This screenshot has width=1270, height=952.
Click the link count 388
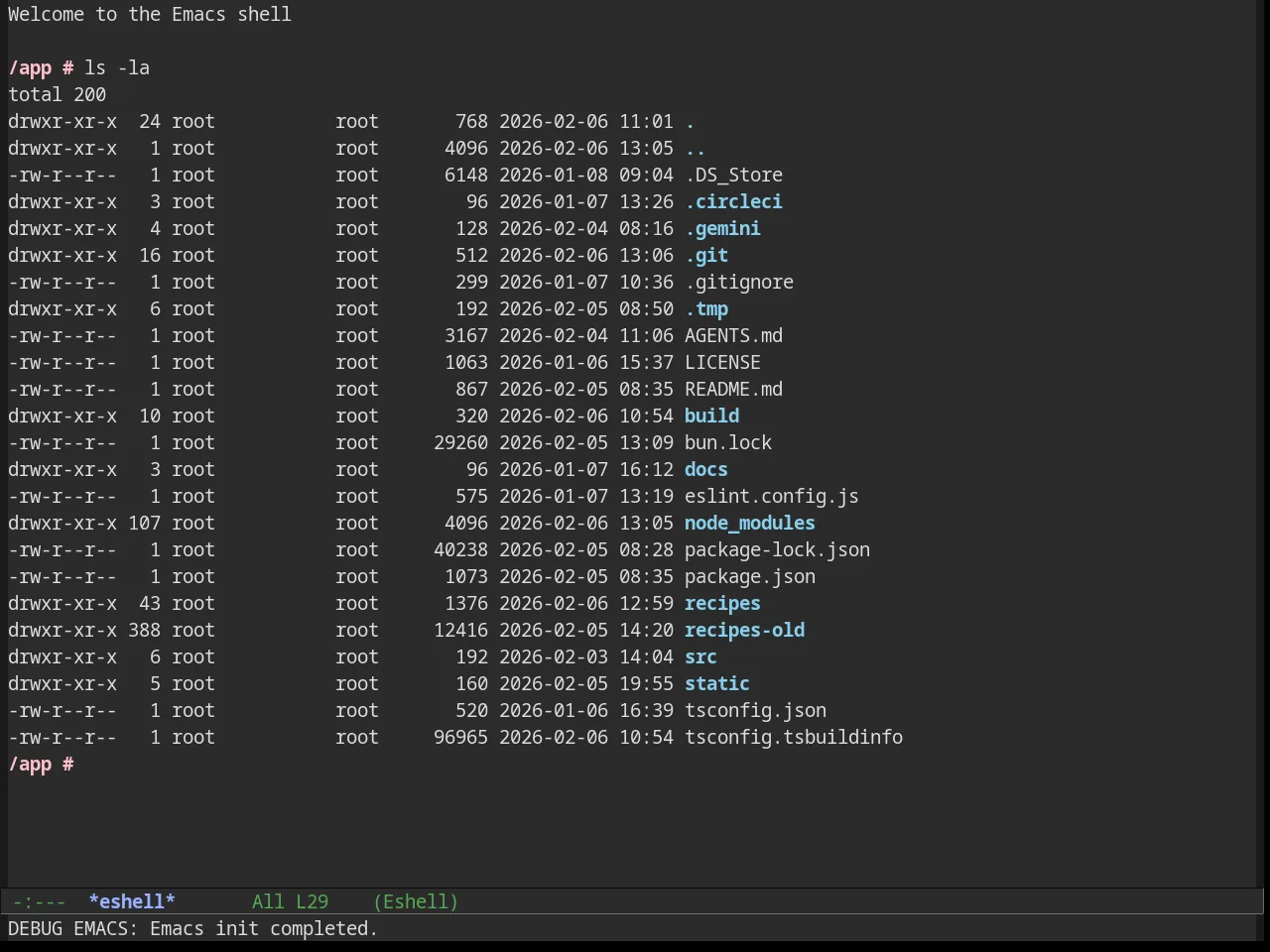[144, 630]
